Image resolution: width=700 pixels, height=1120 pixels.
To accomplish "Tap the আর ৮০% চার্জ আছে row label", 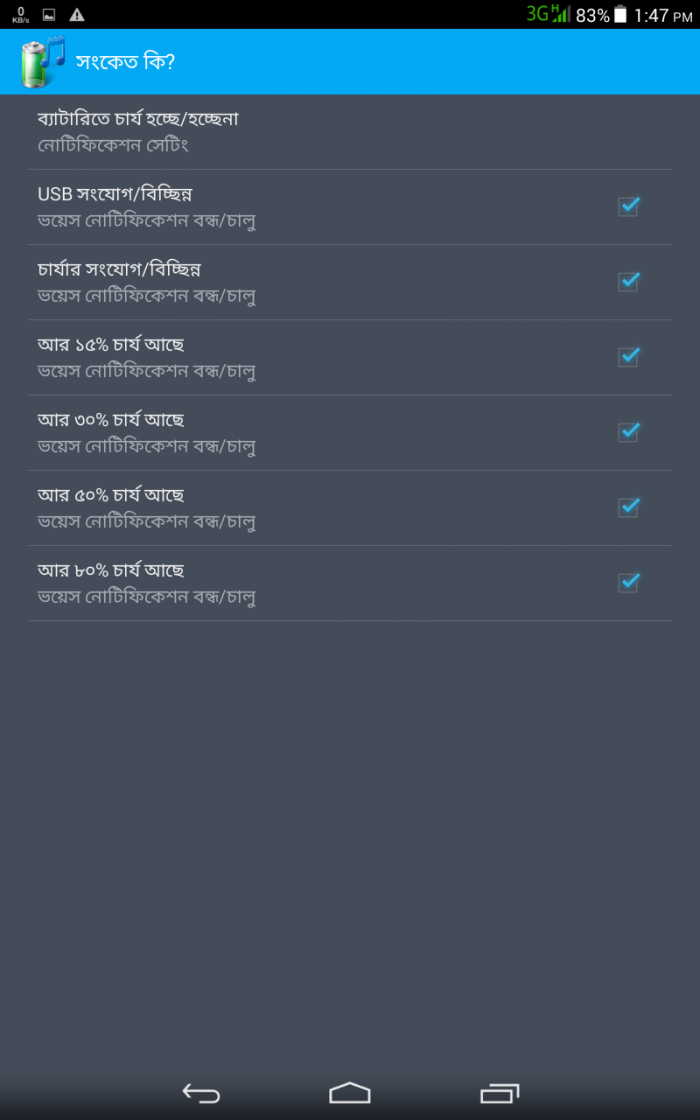I will coord(111,570).
